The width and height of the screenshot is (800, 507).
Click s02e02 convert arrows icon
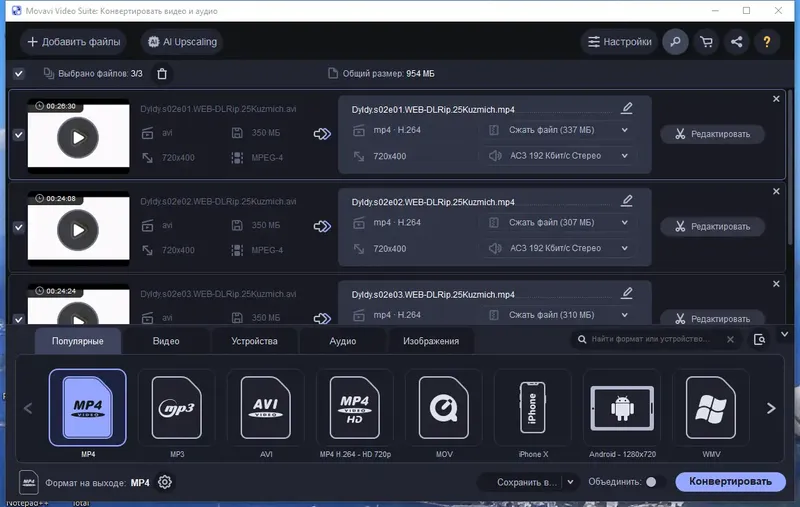tap(322, 226)
